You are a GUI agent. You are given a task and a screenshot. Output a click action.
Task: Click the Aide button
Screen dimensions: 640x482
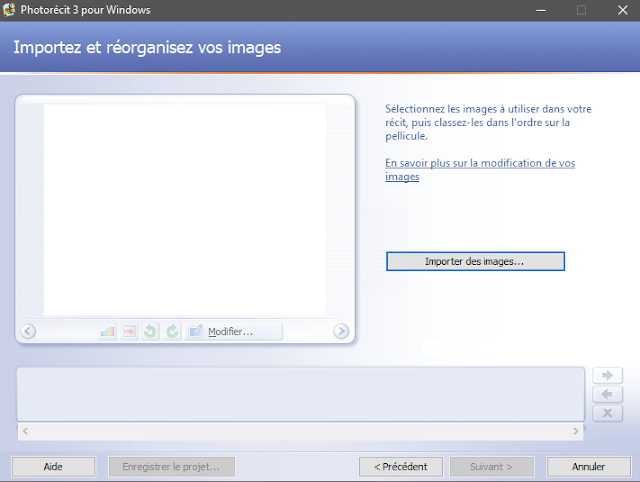[53, 466]
